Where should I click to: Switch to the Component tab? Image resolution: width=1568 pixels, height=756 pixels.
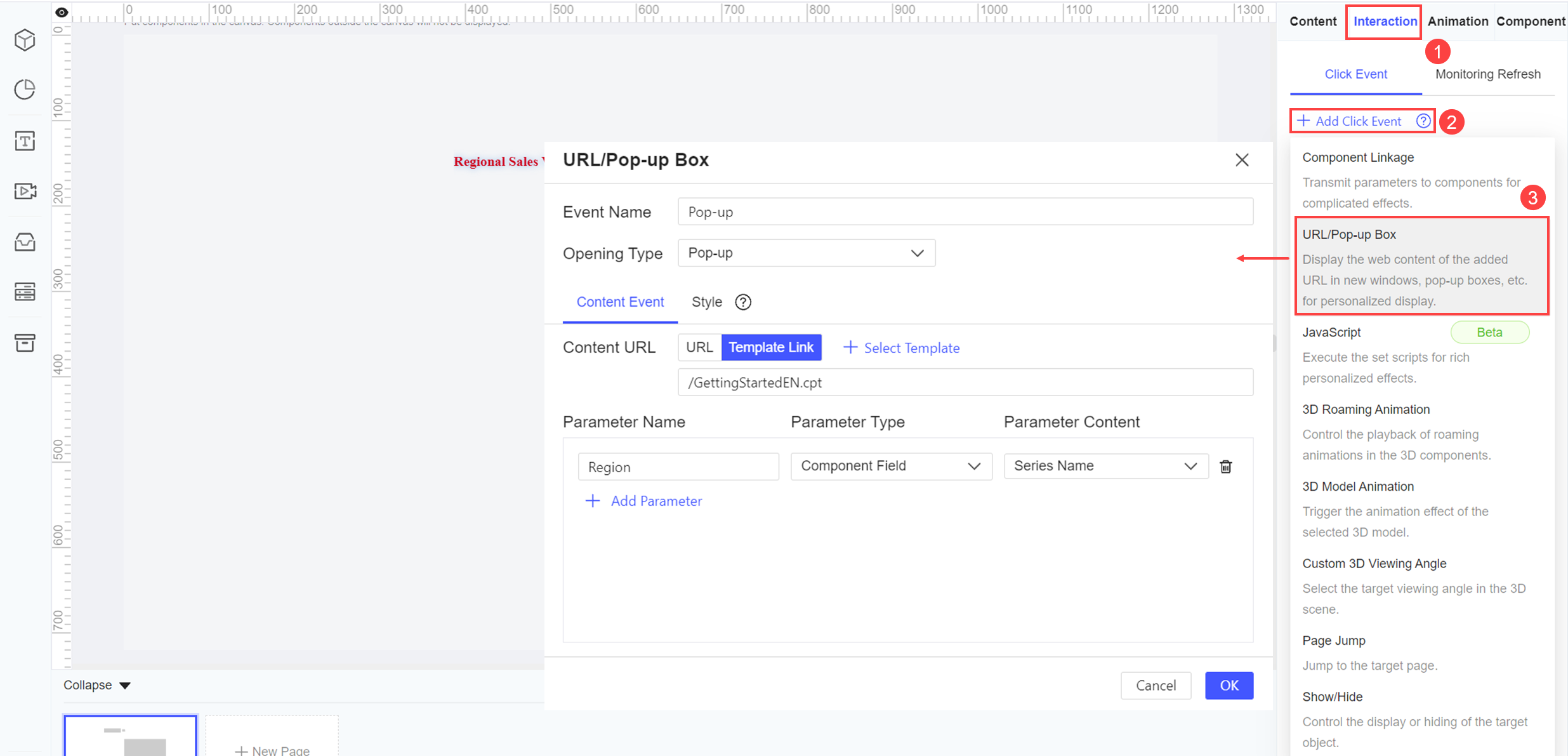click(1531, 21)
